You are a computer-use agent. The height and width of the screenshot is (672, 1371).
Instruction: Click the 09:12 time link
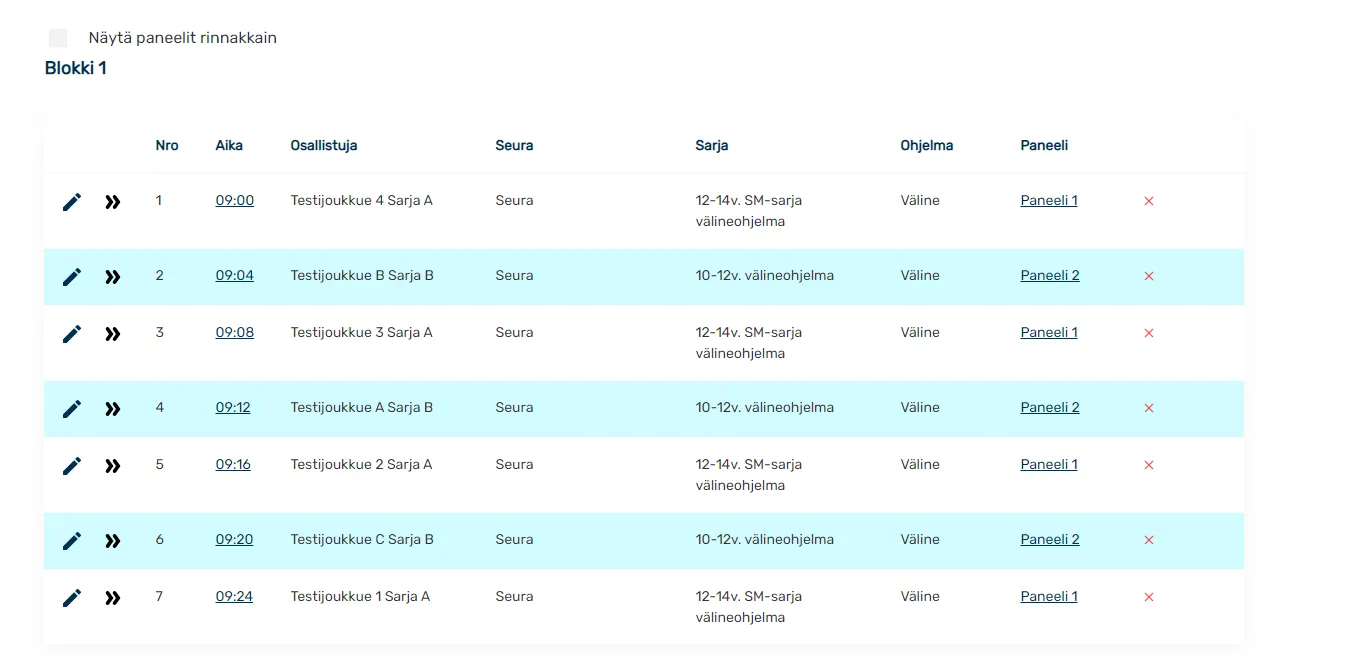coord(233,407)
